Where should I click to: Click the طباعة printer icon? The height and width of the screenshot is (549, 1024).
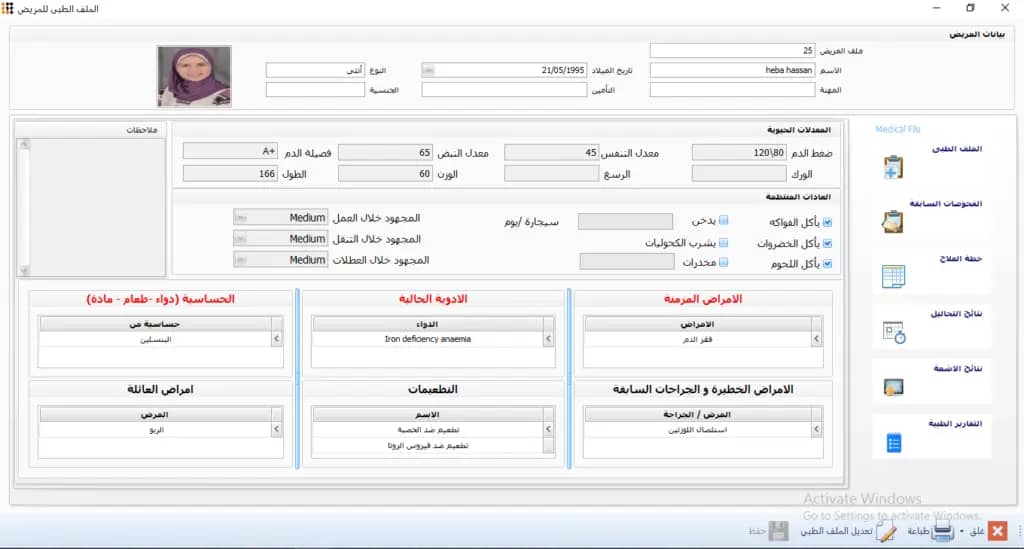click(x=941, y=532)
